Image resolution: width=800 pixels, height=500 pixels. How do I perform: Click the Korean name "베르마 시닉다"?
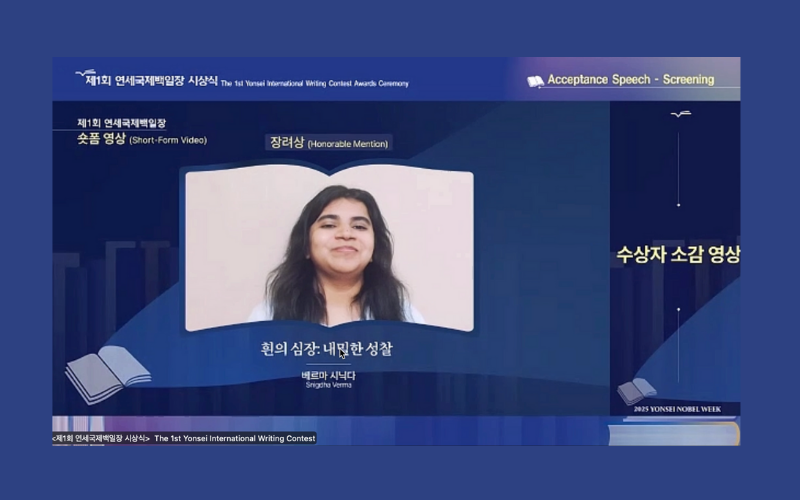[x=329, y=375]
